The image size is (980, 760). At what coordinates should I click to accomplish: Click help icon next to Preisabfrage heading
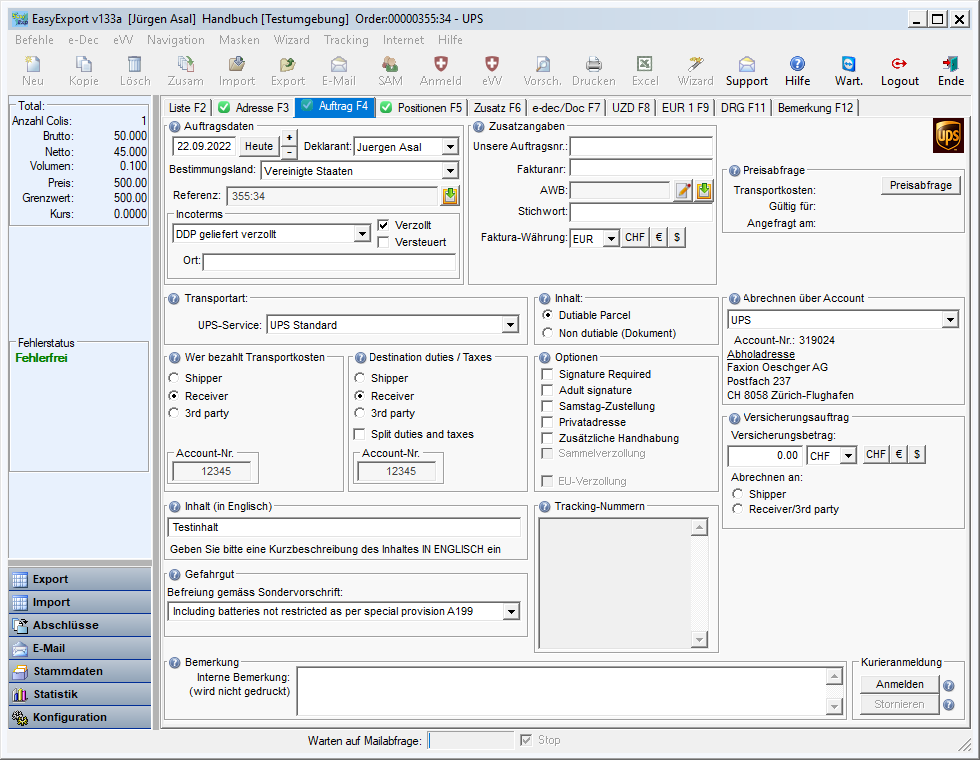734,171
